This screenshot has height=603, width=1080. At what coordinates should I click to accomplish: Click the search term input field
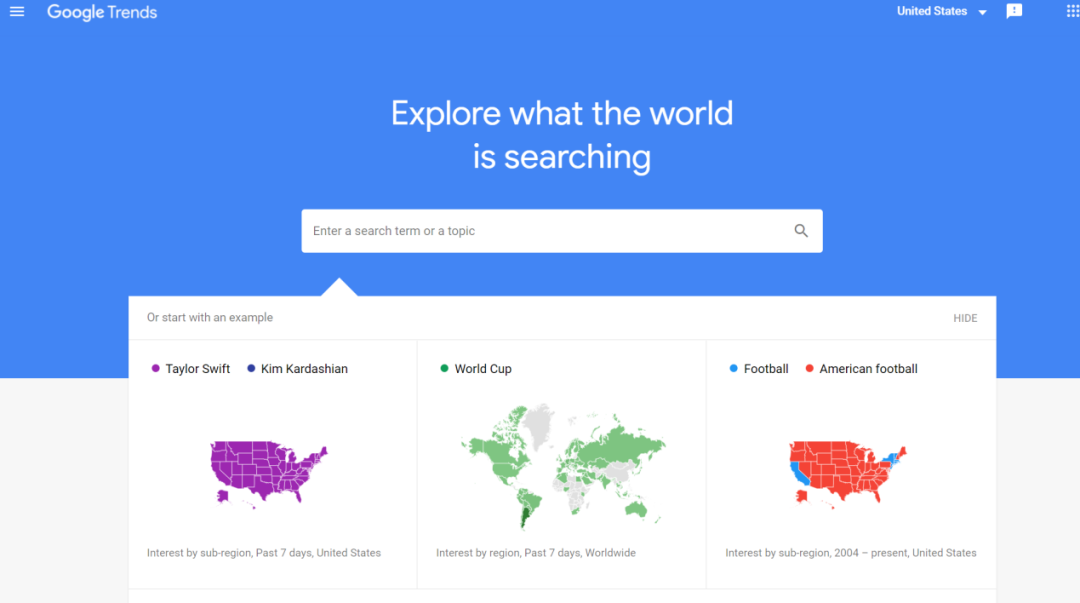tap(545, 231)
